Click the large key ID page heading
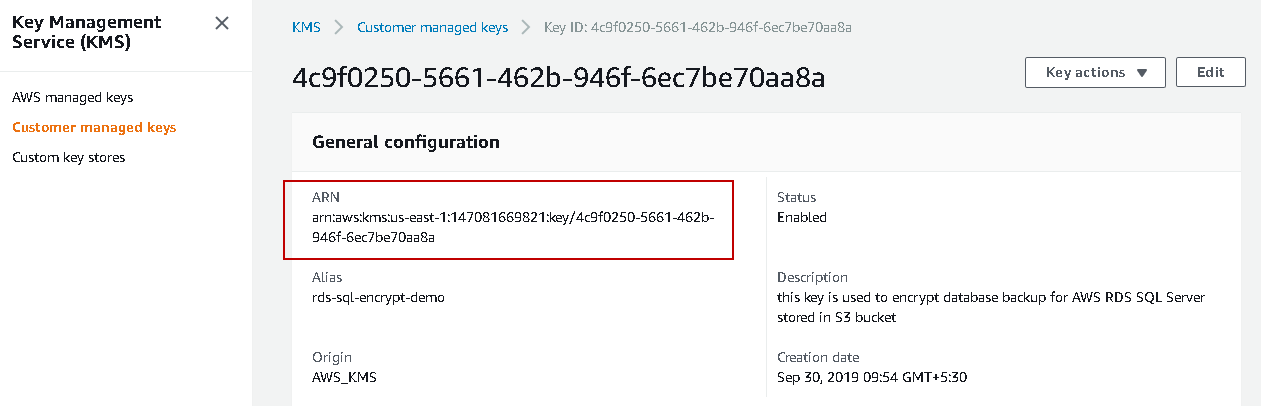This screenshot has width=1261, height=406. click(x=558, y=78)
